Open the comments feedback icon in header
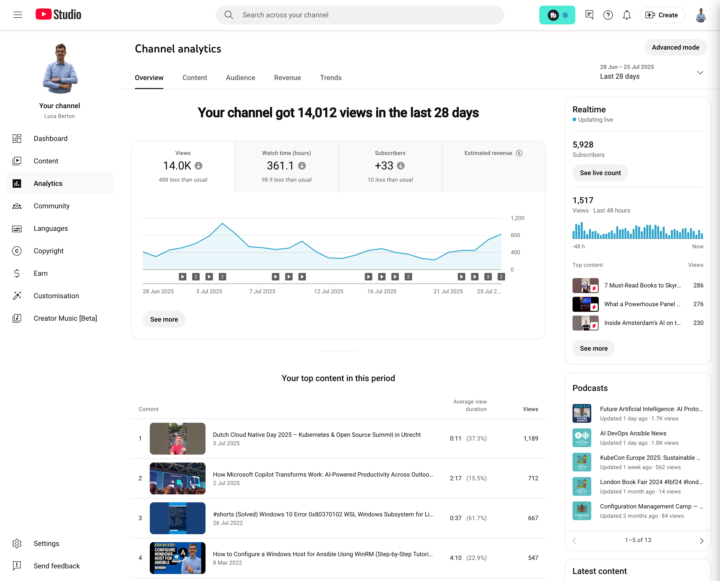 589,15
